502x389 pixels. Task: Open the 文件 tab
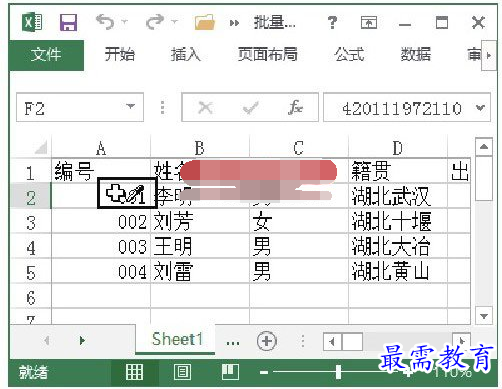(46, 55)
